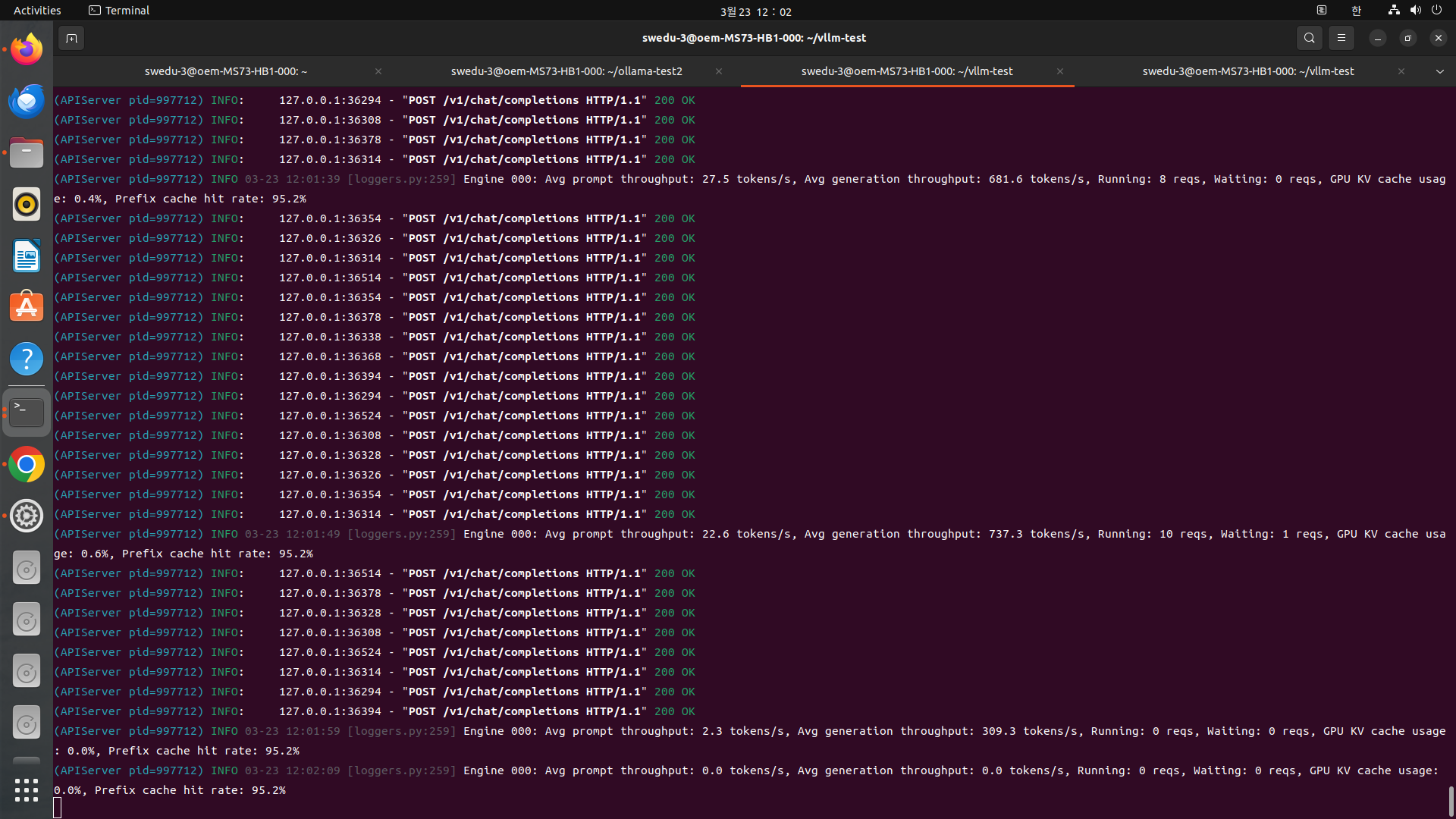Image resolution: width=1456 pixels, height=819 pixels.
Task: Switch to the ~/ollama-test2 tab
Action: (566, 71)
